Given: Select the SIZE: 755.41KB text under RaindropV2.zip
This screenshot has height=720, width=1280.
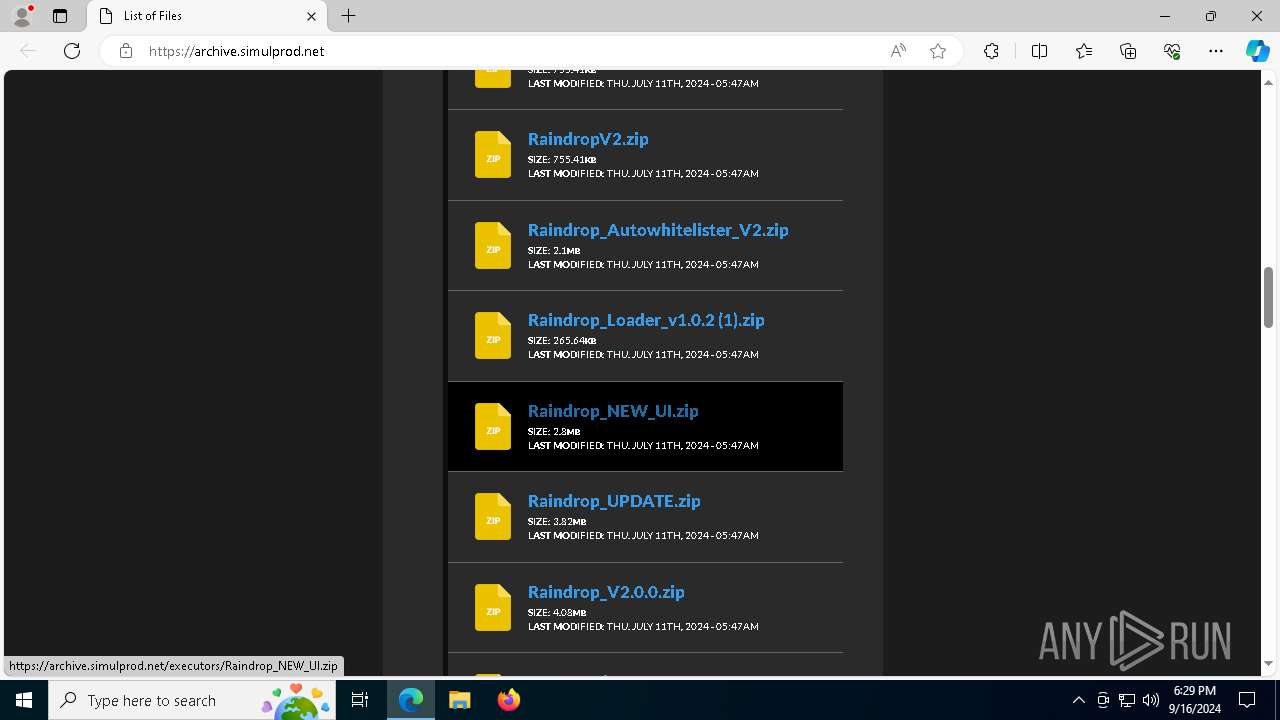Looking at the screenshot, I should [562, 160].
